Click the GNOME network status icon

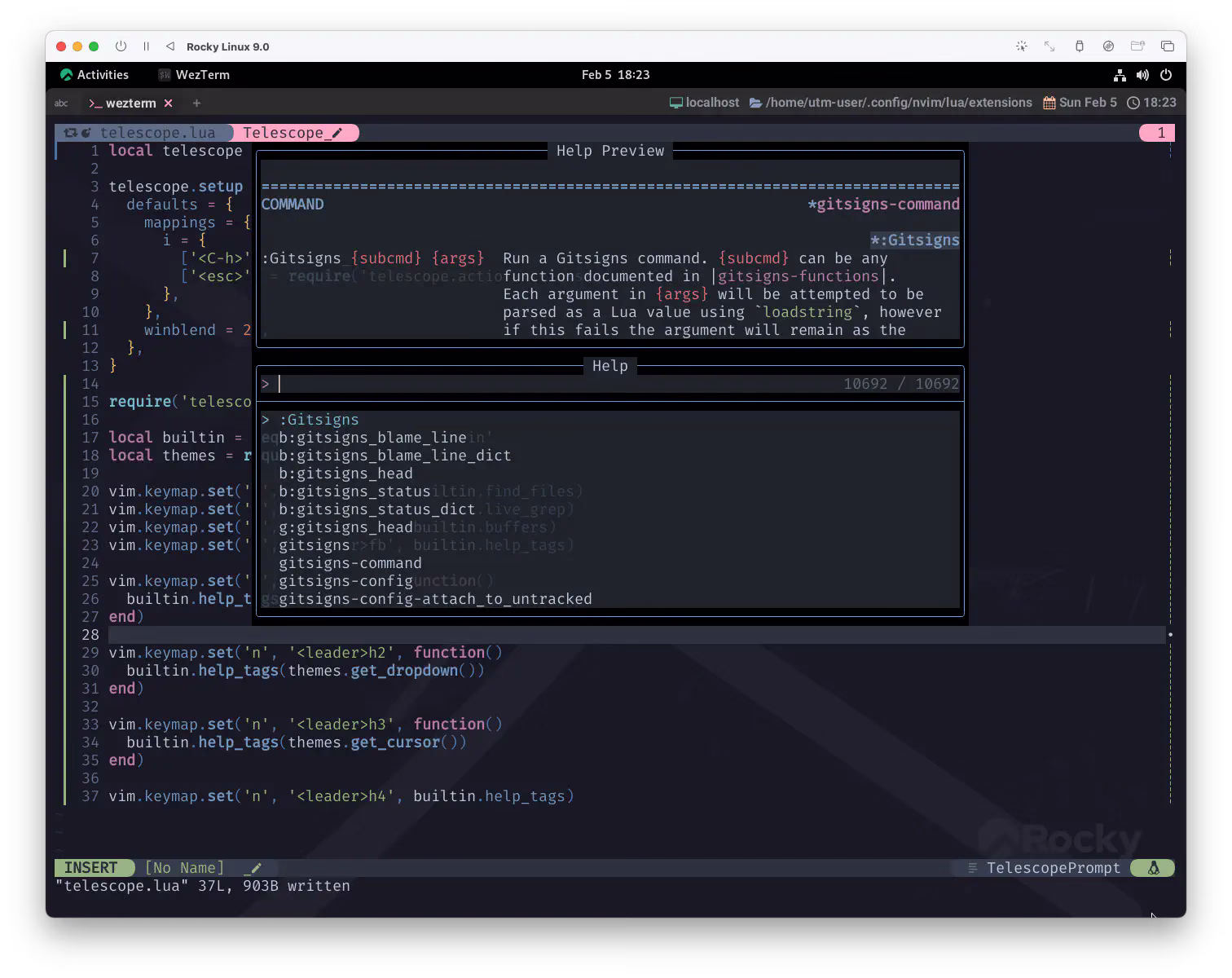[x=1120, y=75]
